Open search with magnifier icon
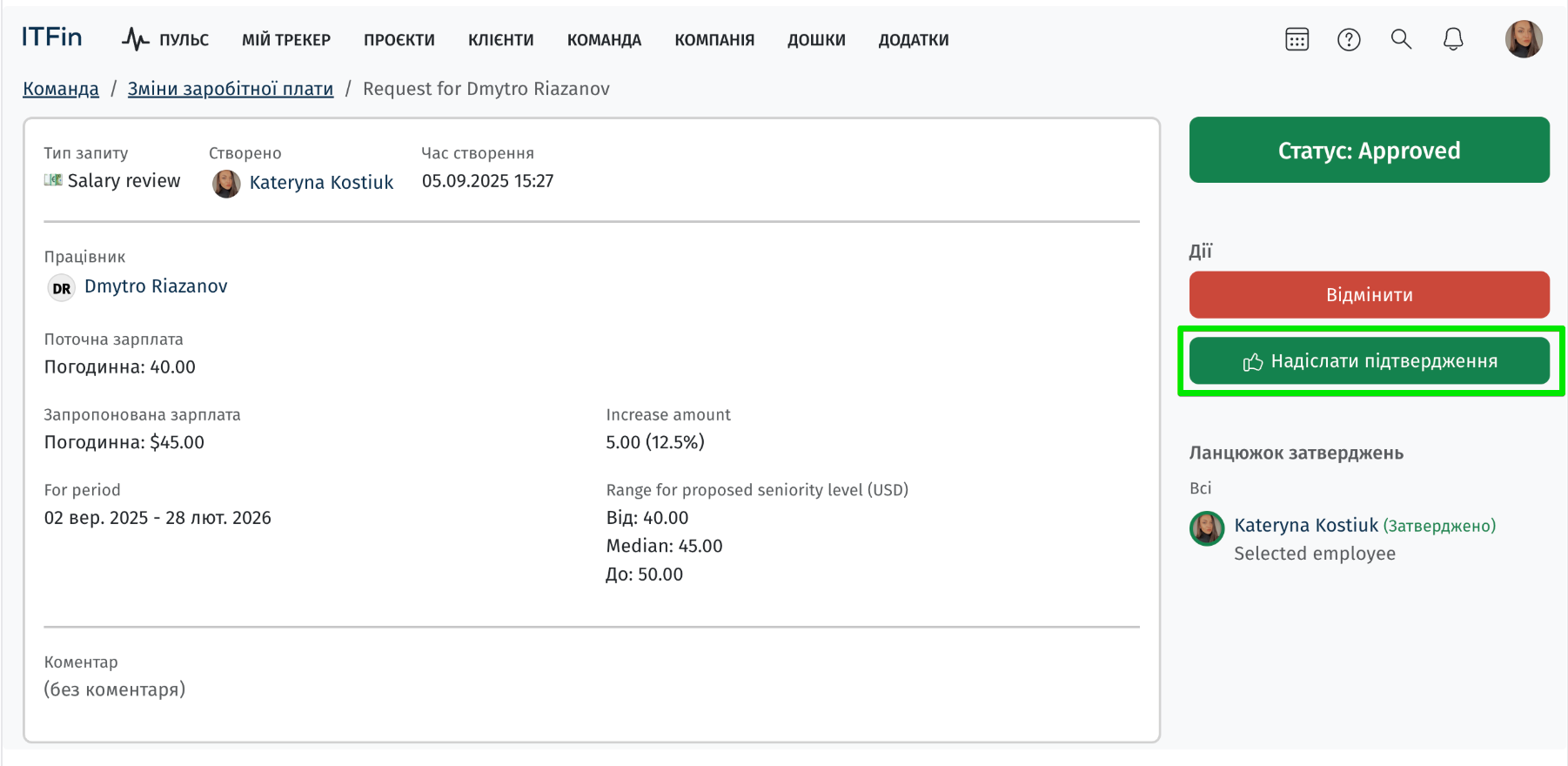1568x766 pixels. (1401, 39)
